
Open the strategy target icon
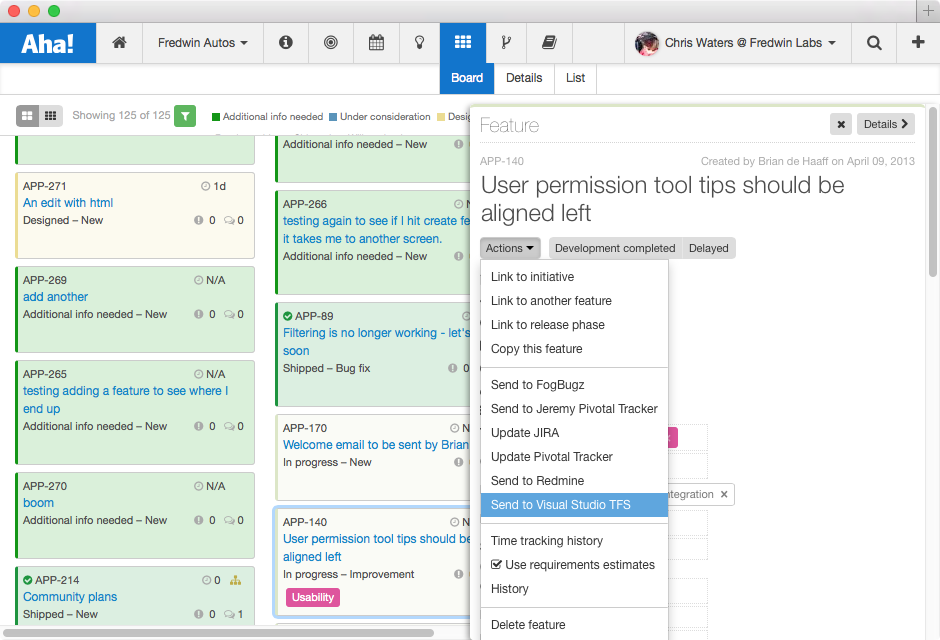(x=330, y=43)
